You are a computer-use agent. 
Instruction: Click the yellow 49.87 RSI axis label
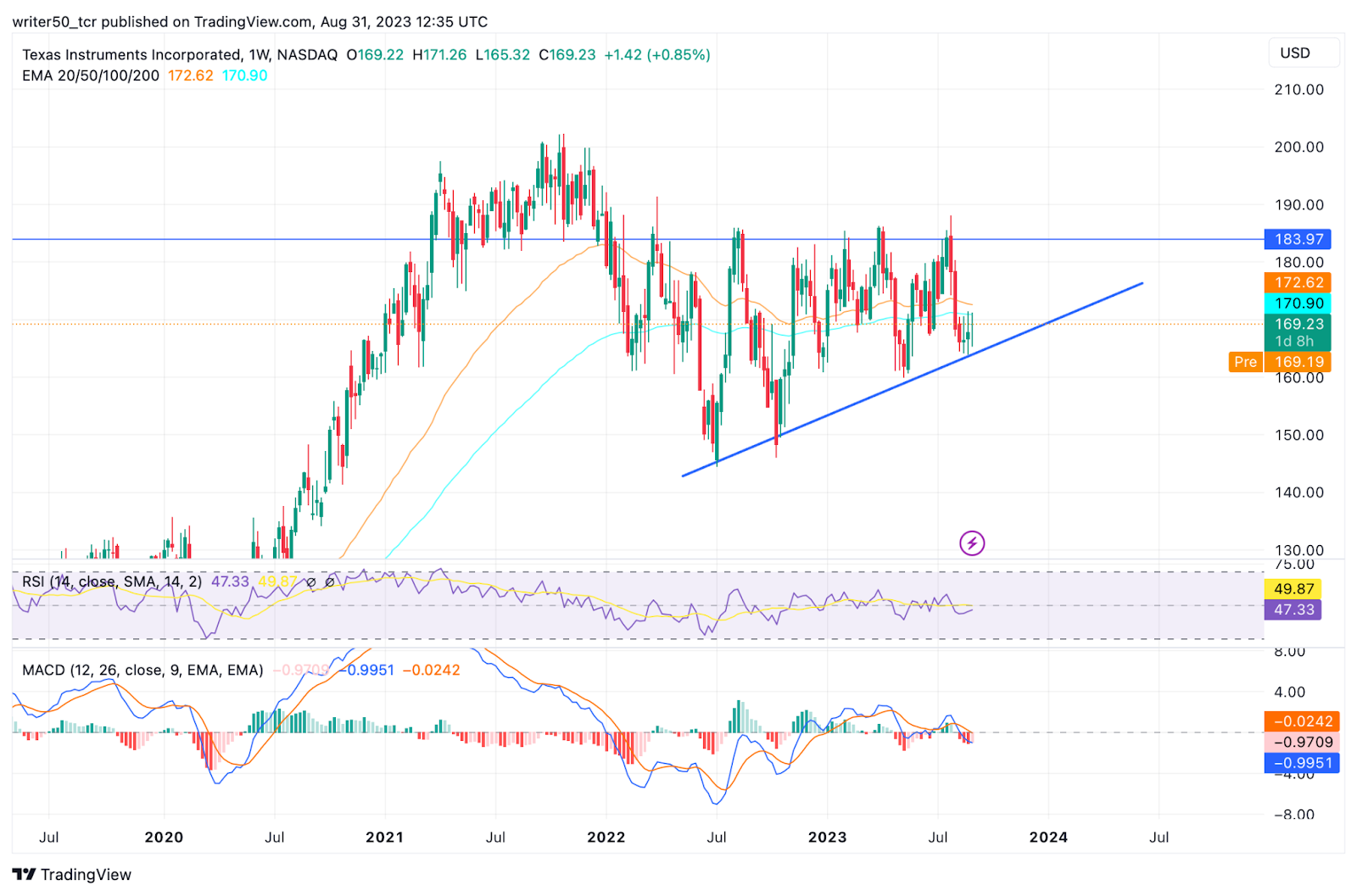pos(1293,588)
